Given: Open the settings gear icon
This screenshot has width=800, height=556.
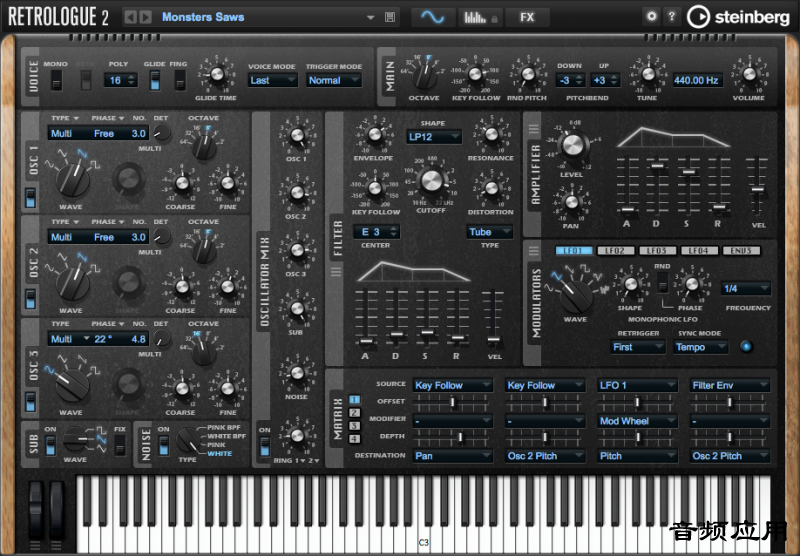Looking at the screenshot, I should tap(652, 16).
